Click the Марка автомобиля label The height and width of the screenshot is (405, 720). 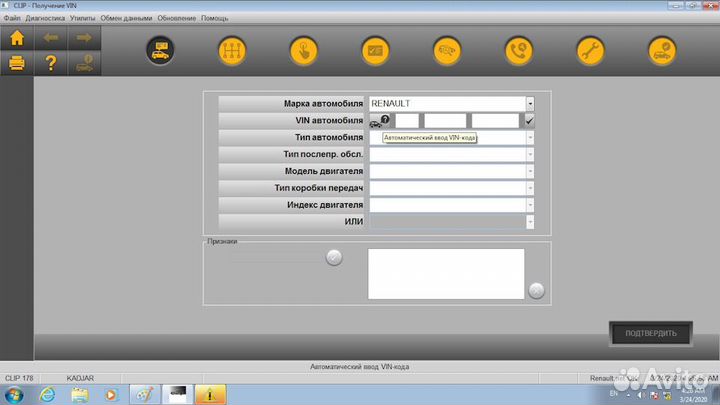[x=323, y=104]
